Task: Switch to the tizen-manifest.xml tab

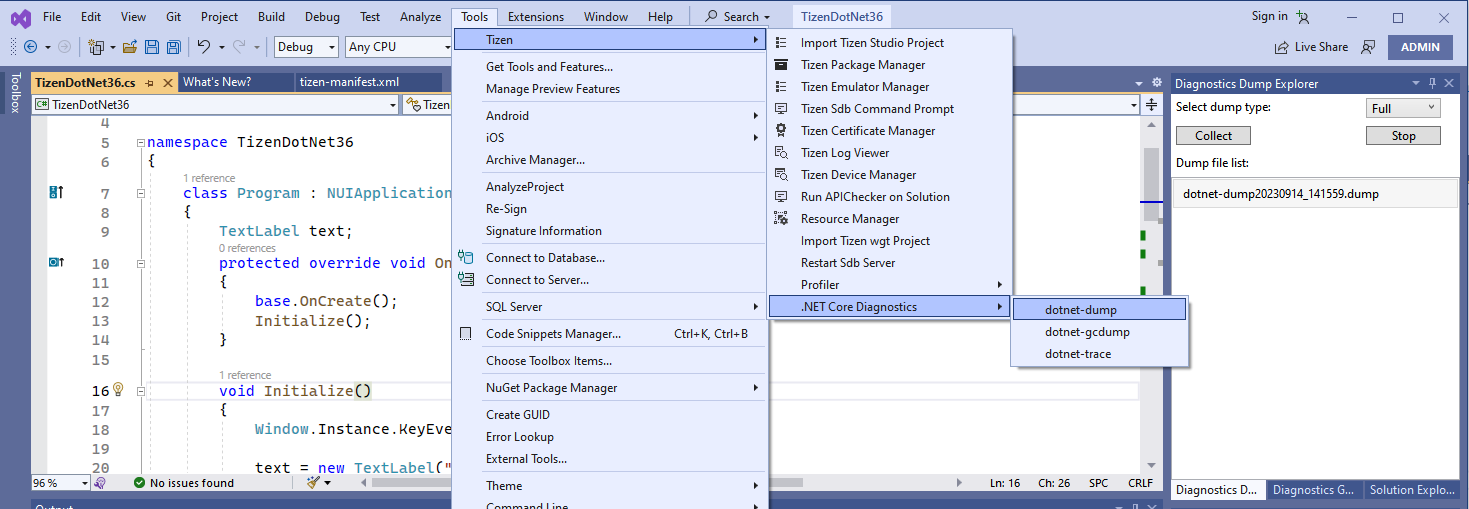Action: click(340, 82)
